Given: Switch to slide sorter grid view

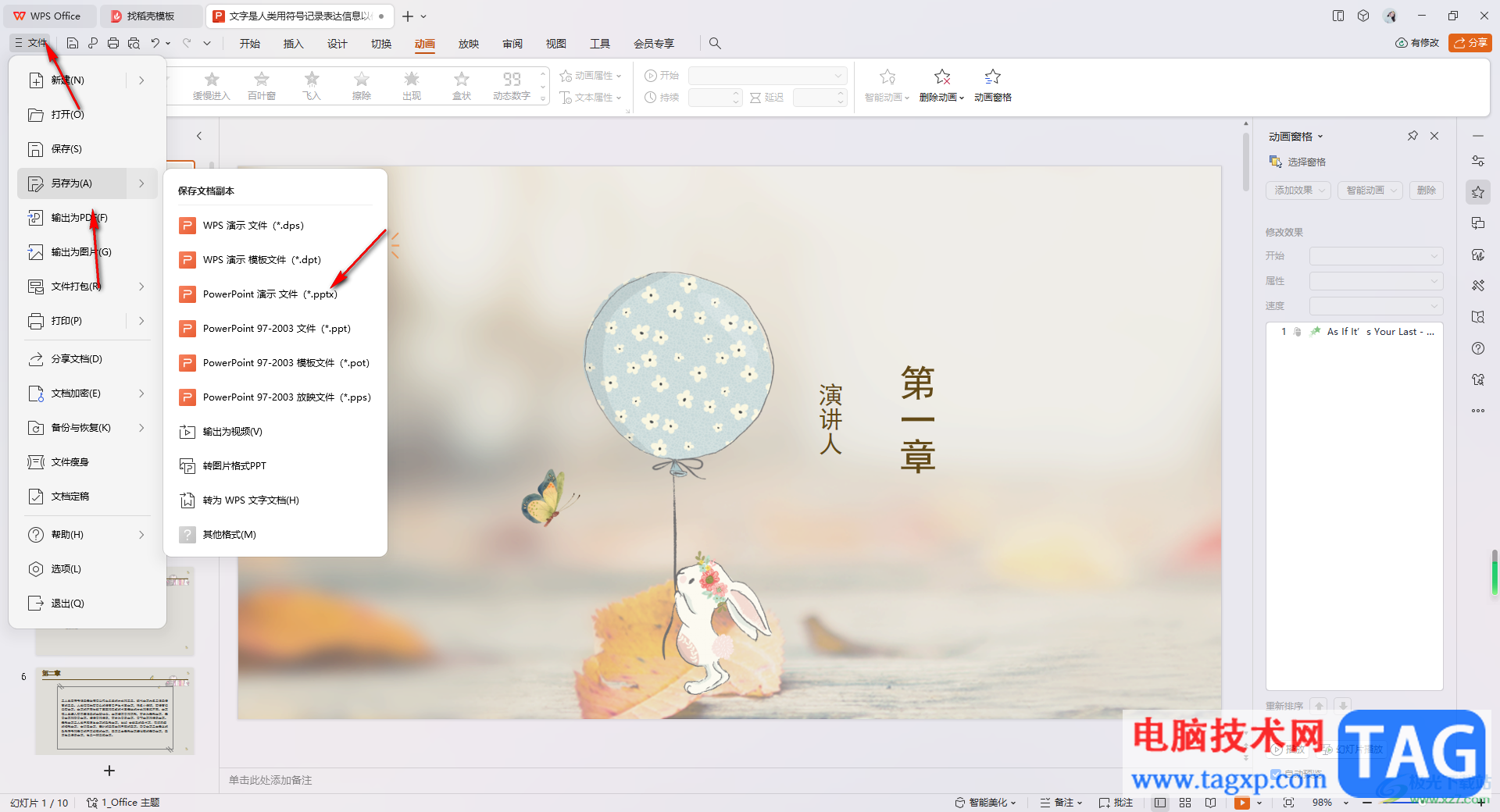Looking at the screenshot, I should 1185,803.
